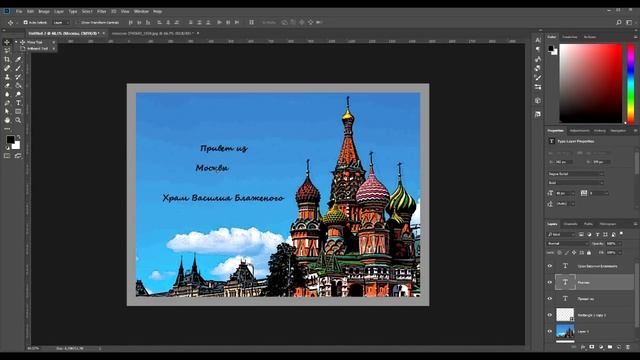Select the Hand tool
The width and height of the screenshot is (640, 360).
click(7, 120)
